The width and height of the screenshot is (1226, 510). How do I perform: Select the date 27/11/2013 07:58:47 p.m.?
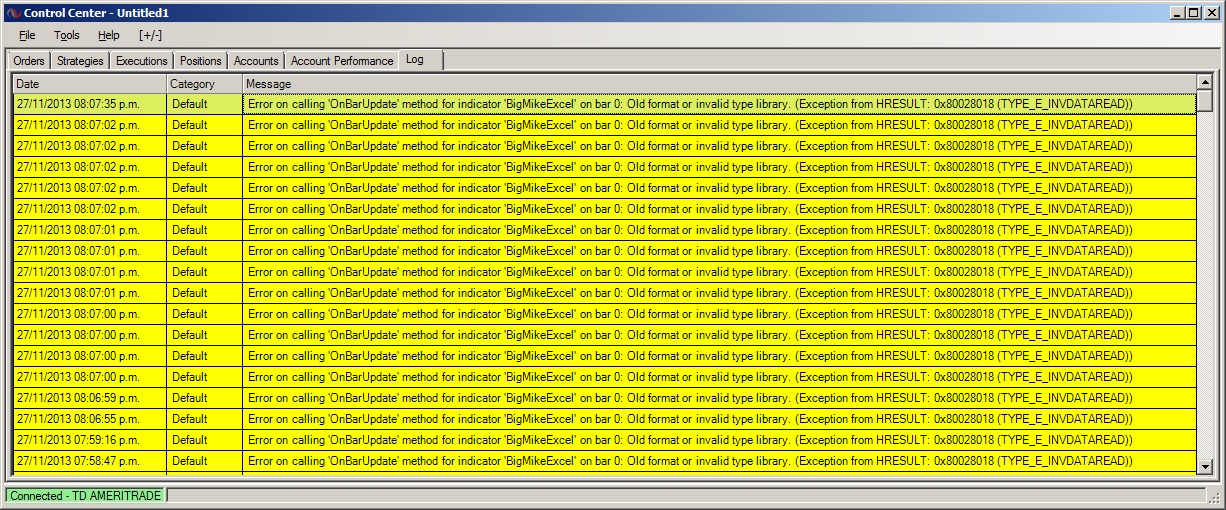pos(89,461)
